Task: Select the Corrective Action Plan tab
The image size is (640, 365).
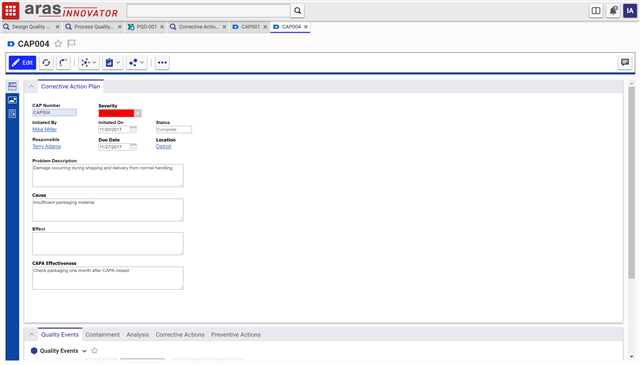Action: [x=71, y=86]
